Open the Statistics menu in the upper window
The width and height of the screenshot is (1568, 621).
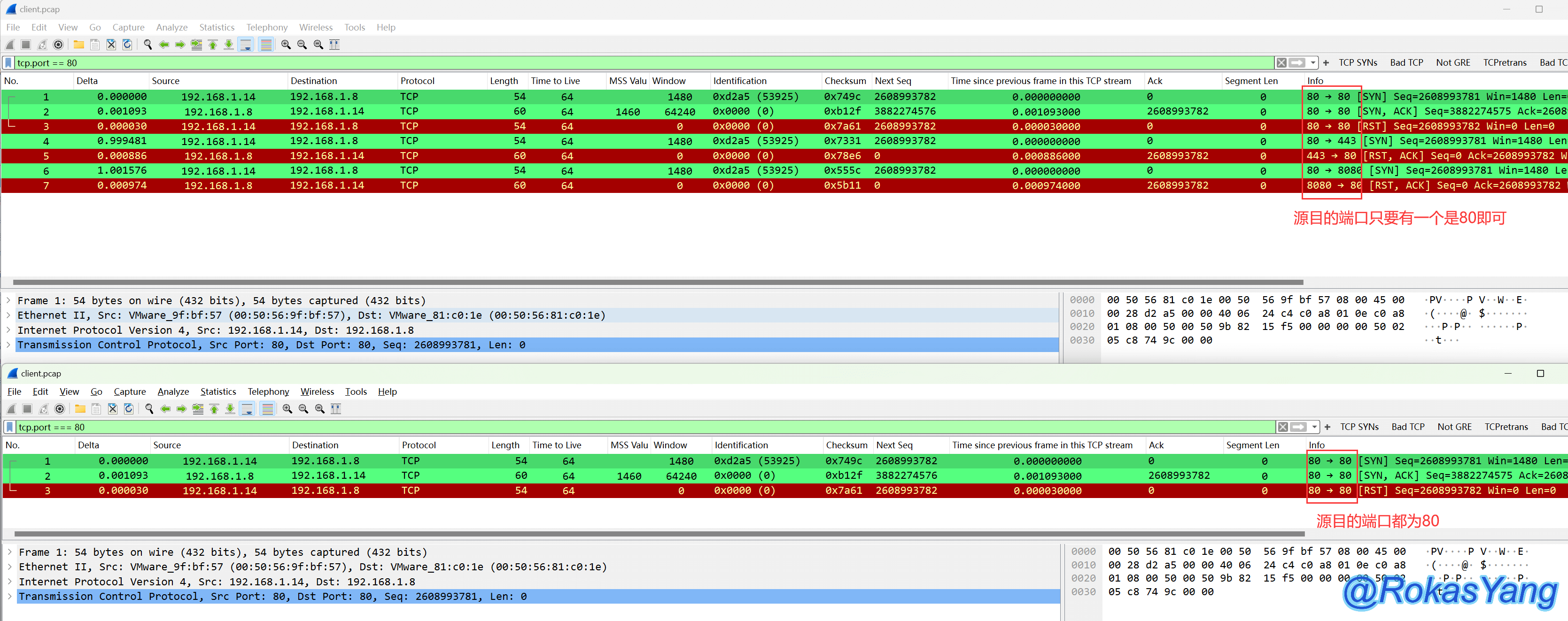tap(217, 27)
